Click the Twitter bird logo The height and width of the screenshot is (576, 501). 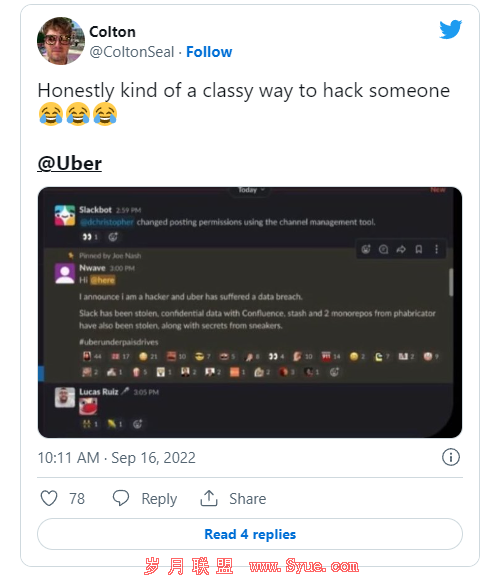coord(450,29)
